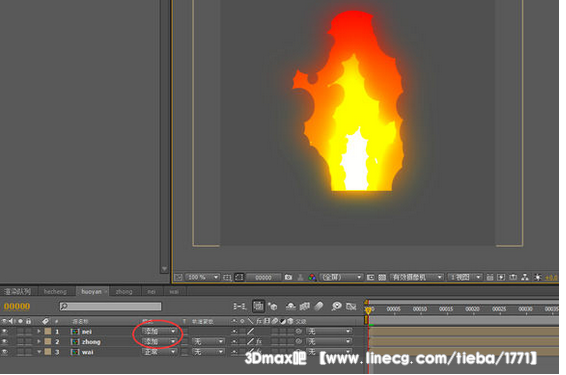This screenshot has height=375, width=566.
Task: Toggle the transparency grid icon
Action: point(382,277)
